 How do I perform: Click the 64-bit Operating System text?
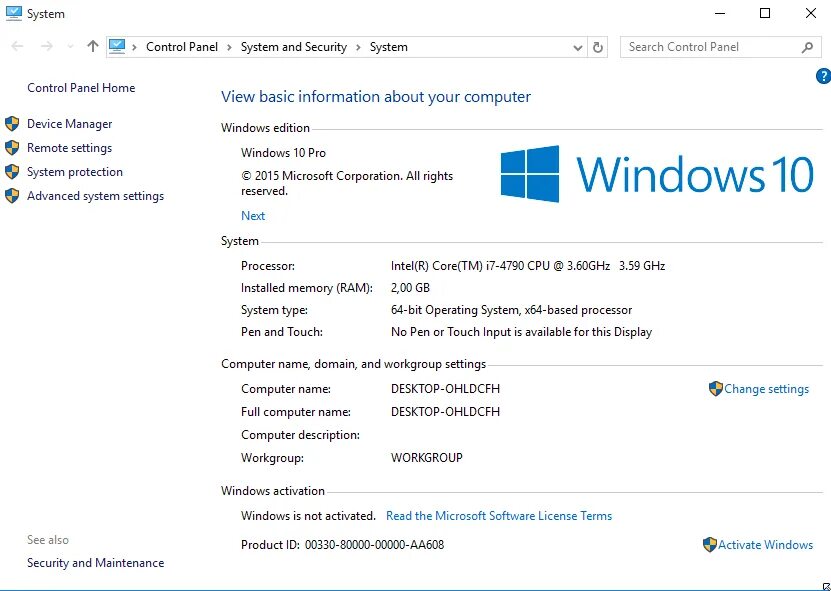[x=511, y=310]
